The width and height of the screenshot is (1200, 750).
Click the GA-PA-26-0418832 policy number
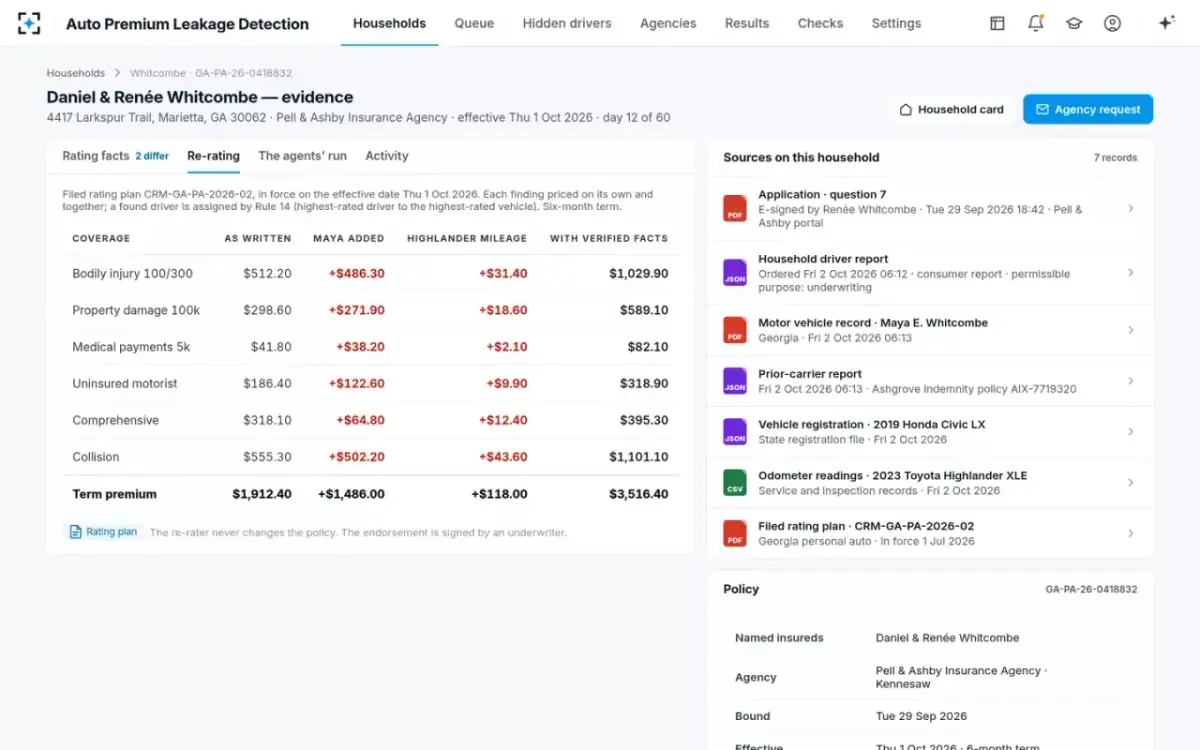click(x=1091, y=590)
